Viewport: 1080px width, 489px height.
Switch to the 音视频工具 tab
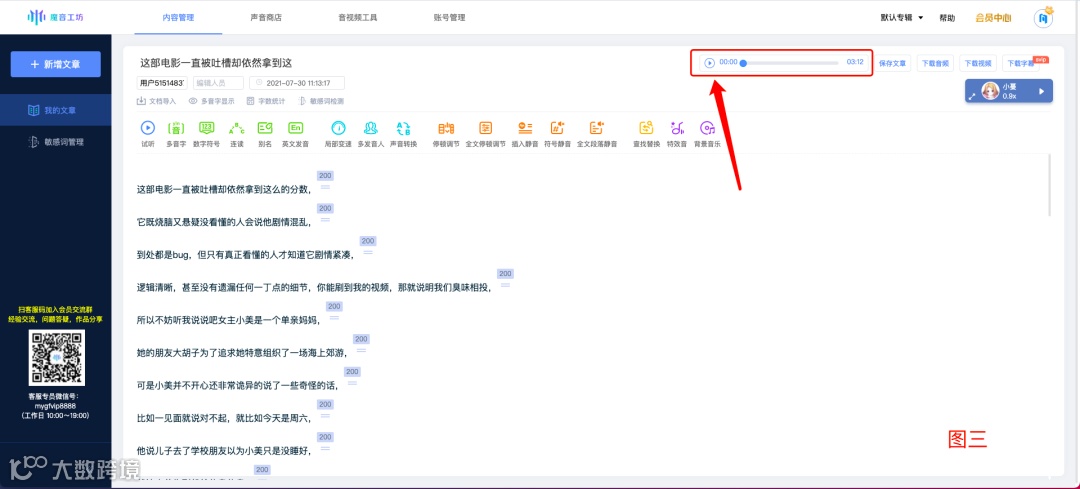357,17
